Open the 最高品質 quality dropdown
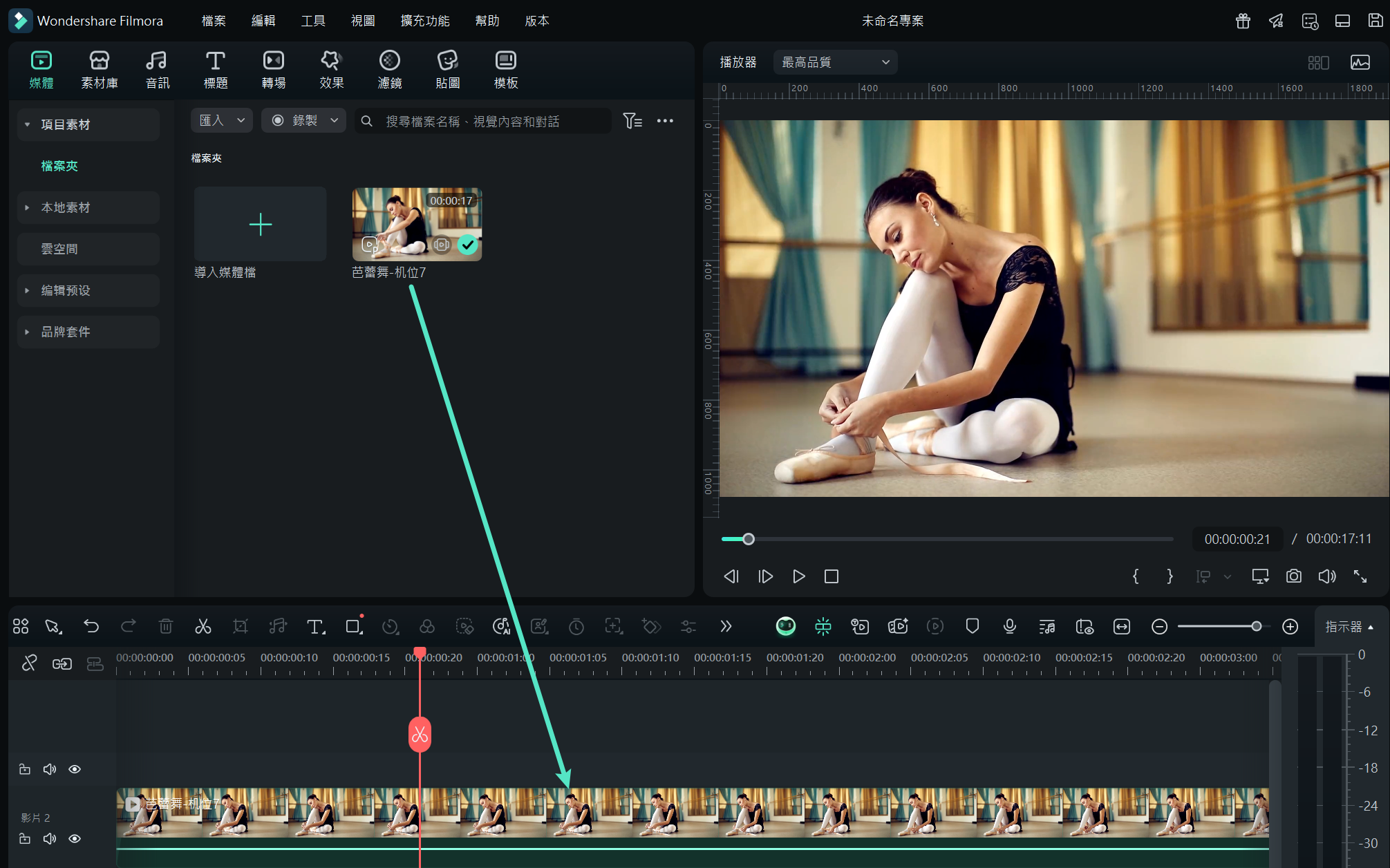This screenshot has width=1390, height=868. click(835, 62)
